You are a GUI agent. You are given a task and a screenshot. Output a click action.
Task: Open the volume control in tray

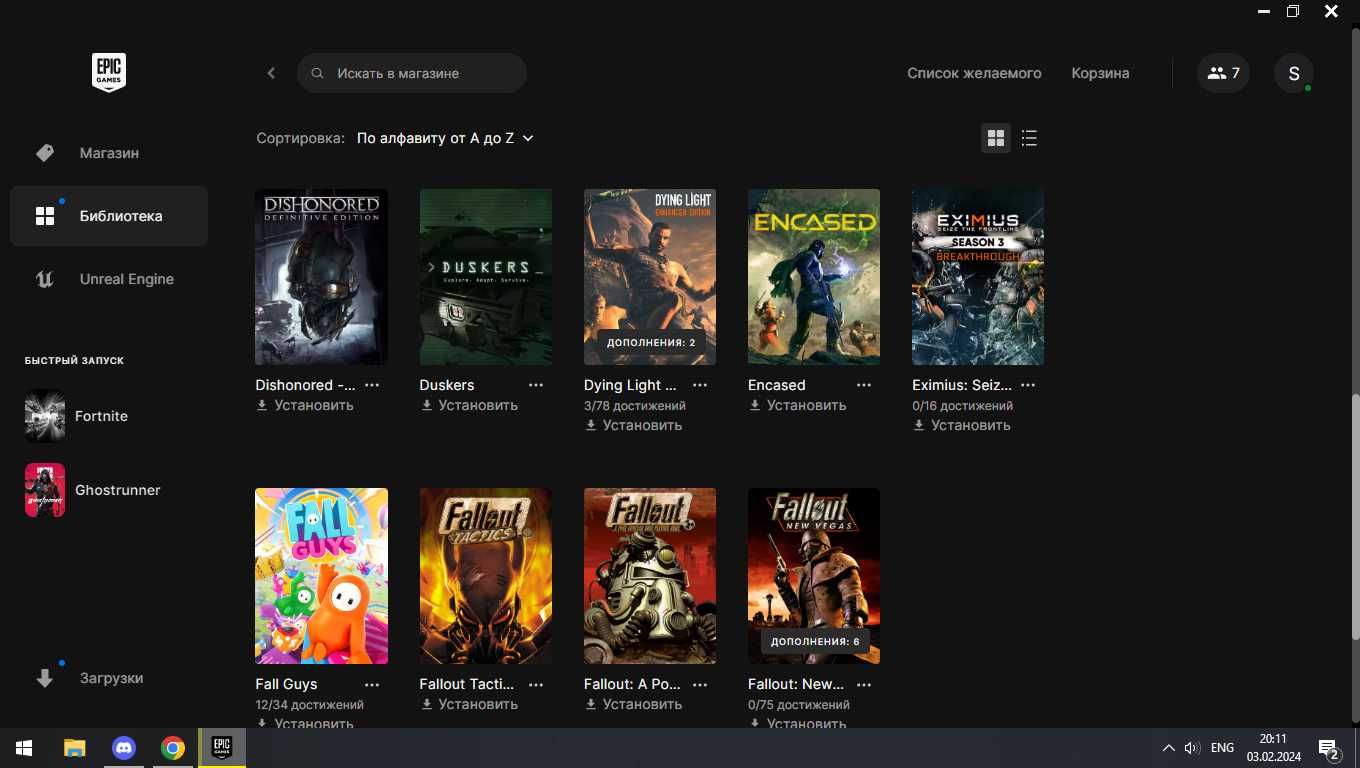coord(1191,748)
